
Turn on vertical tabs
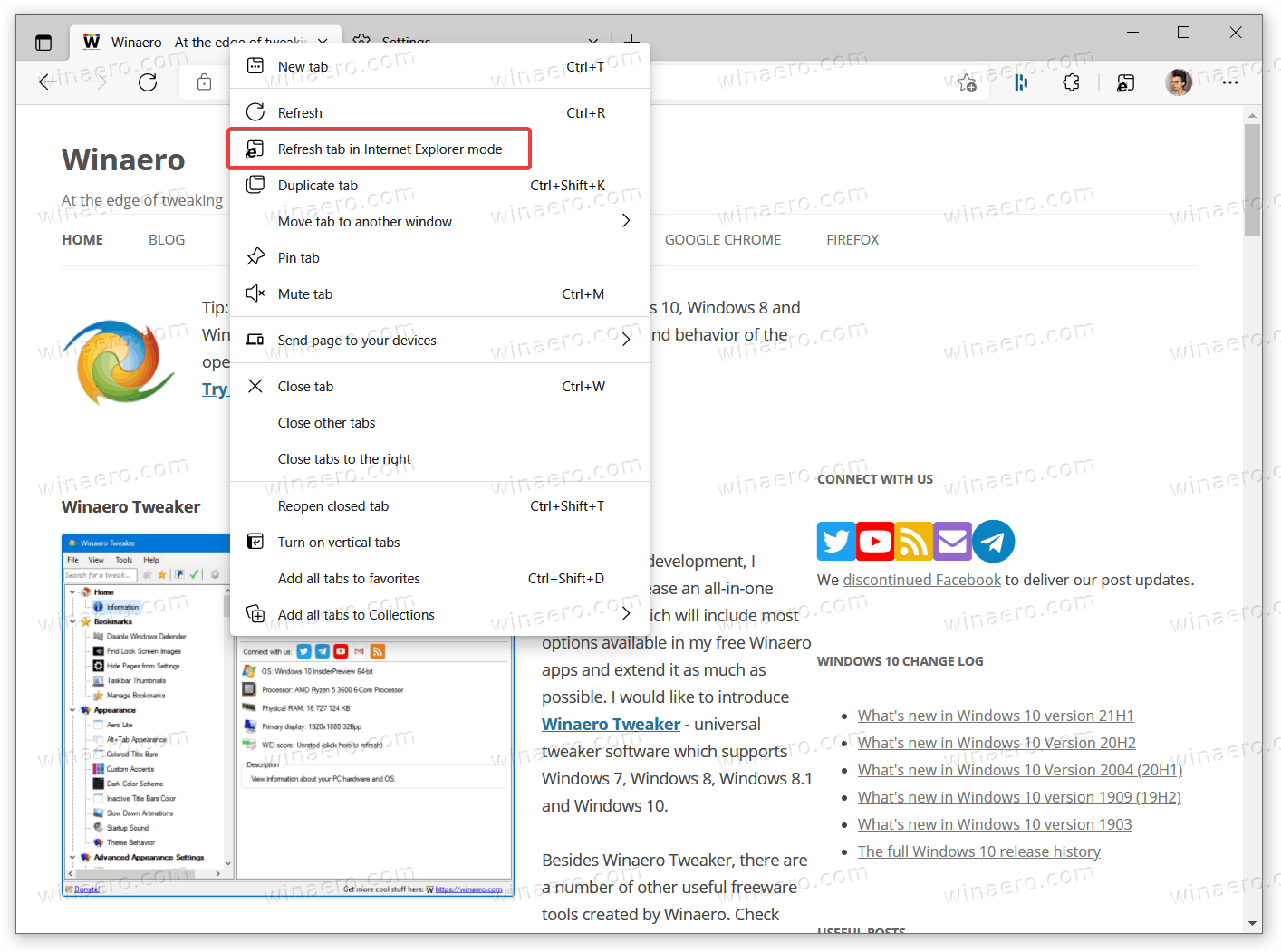click(x=338, y=542)
